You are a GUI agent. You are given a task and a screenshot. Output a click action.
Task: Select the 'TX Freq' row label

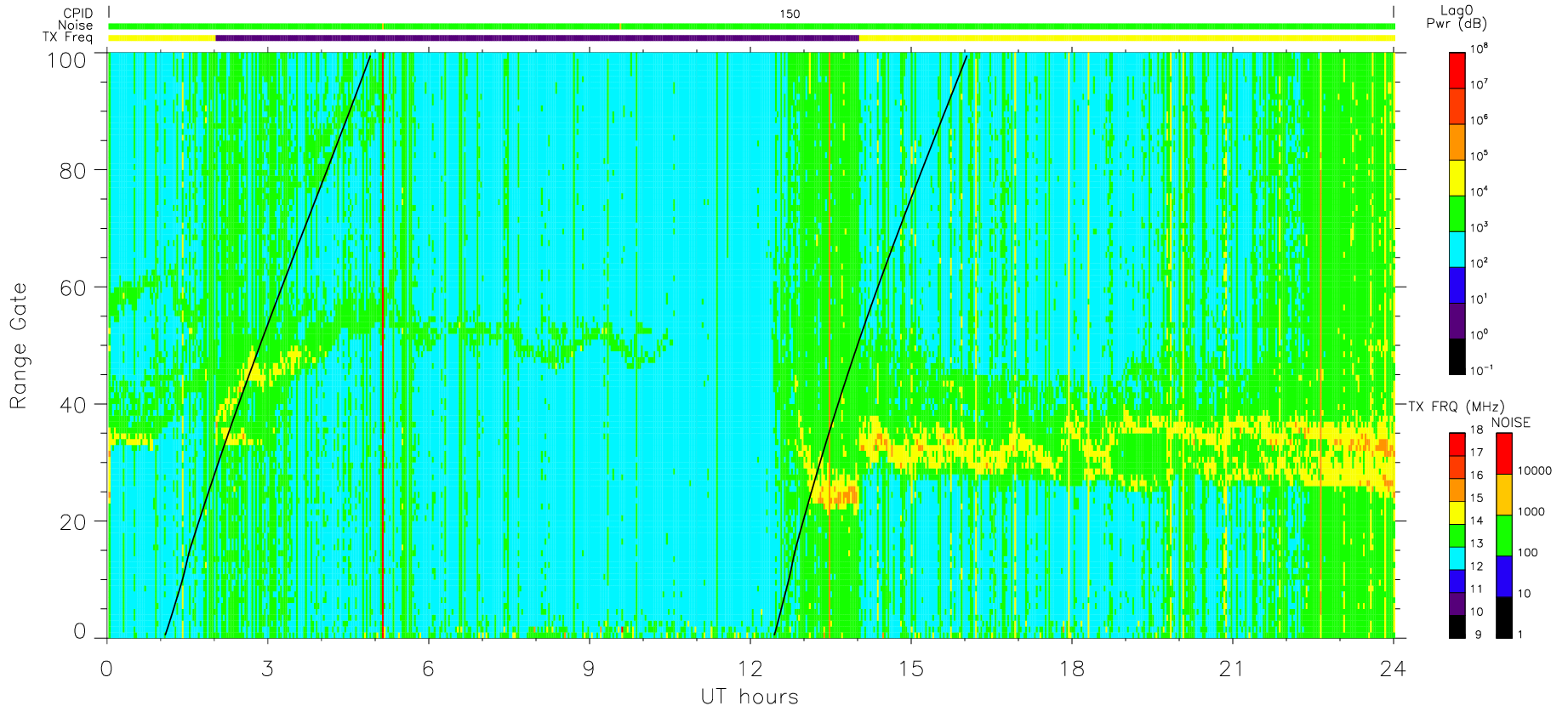[x=68, y=37]
